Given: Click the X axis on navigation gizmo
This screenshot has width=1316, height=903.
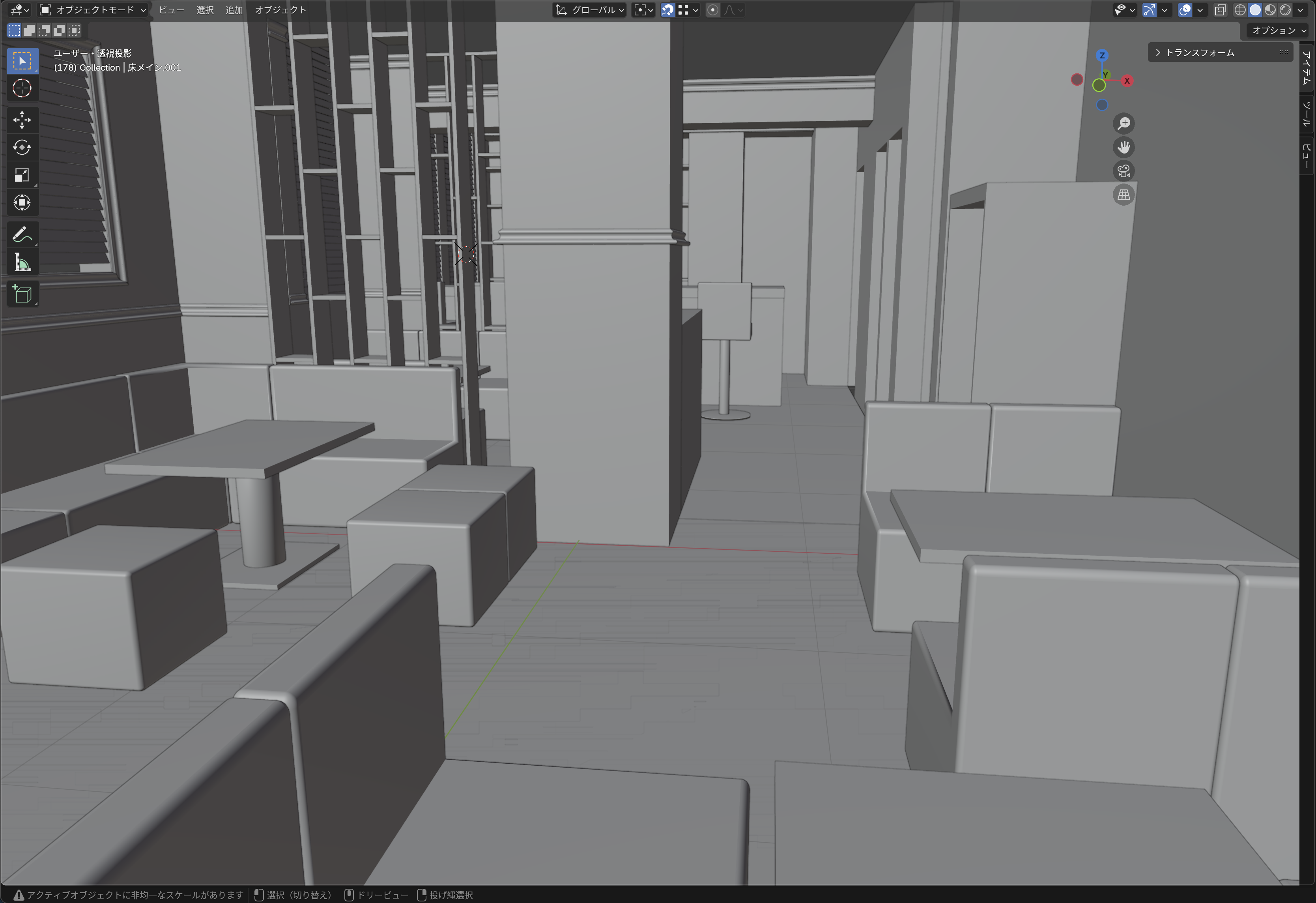Looking at the screenshot, I should pyautogui.click(x=1127, y=81).
